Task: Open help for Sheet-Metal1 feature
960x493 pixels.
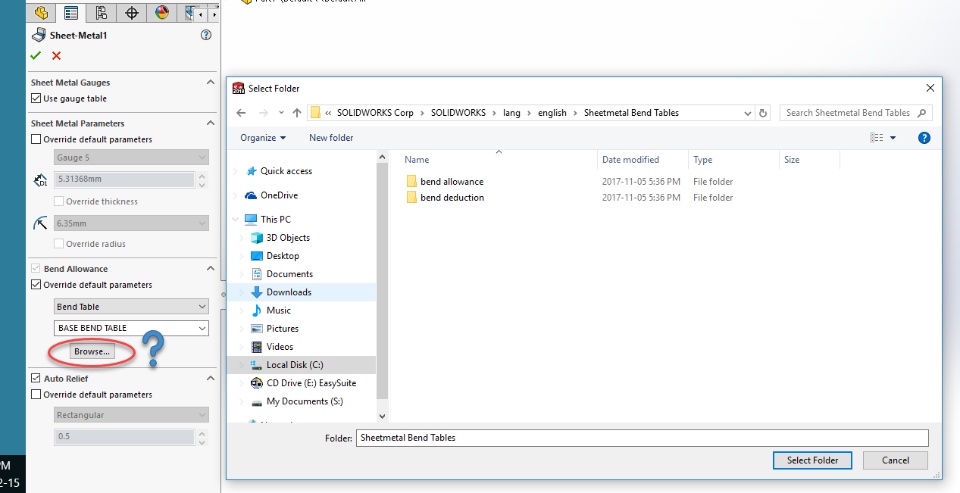Action: point(206,35)
